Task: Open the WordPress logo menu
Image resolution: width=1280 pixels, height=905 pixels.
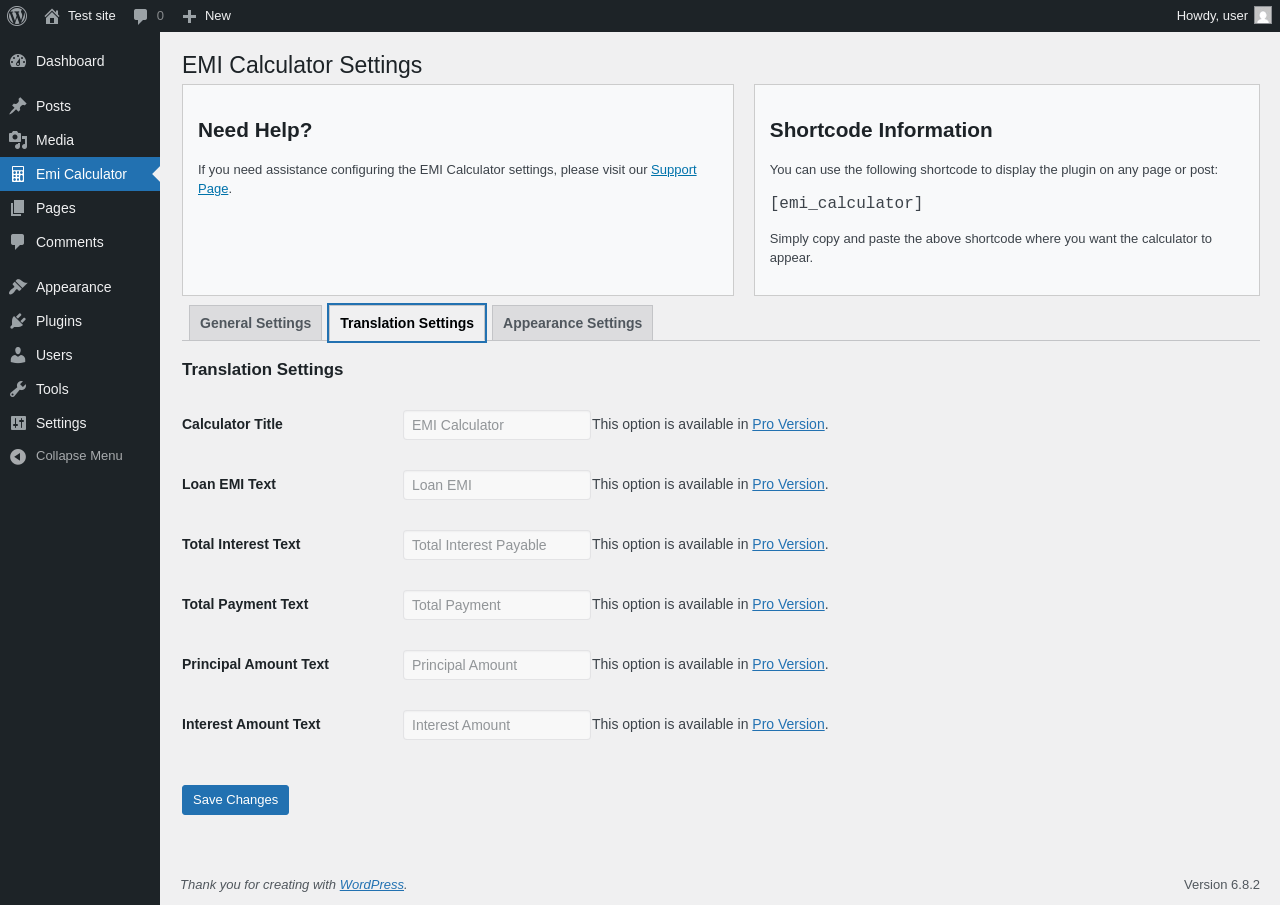Action: click(17, 16)
